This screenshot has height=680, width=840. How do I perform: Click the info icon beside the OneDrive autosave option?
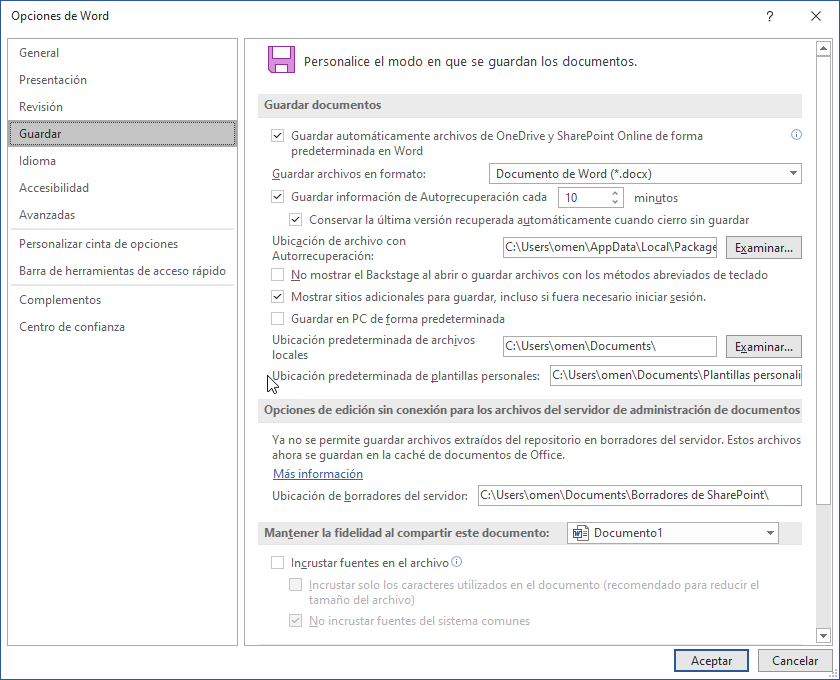(x=796, y=134)
